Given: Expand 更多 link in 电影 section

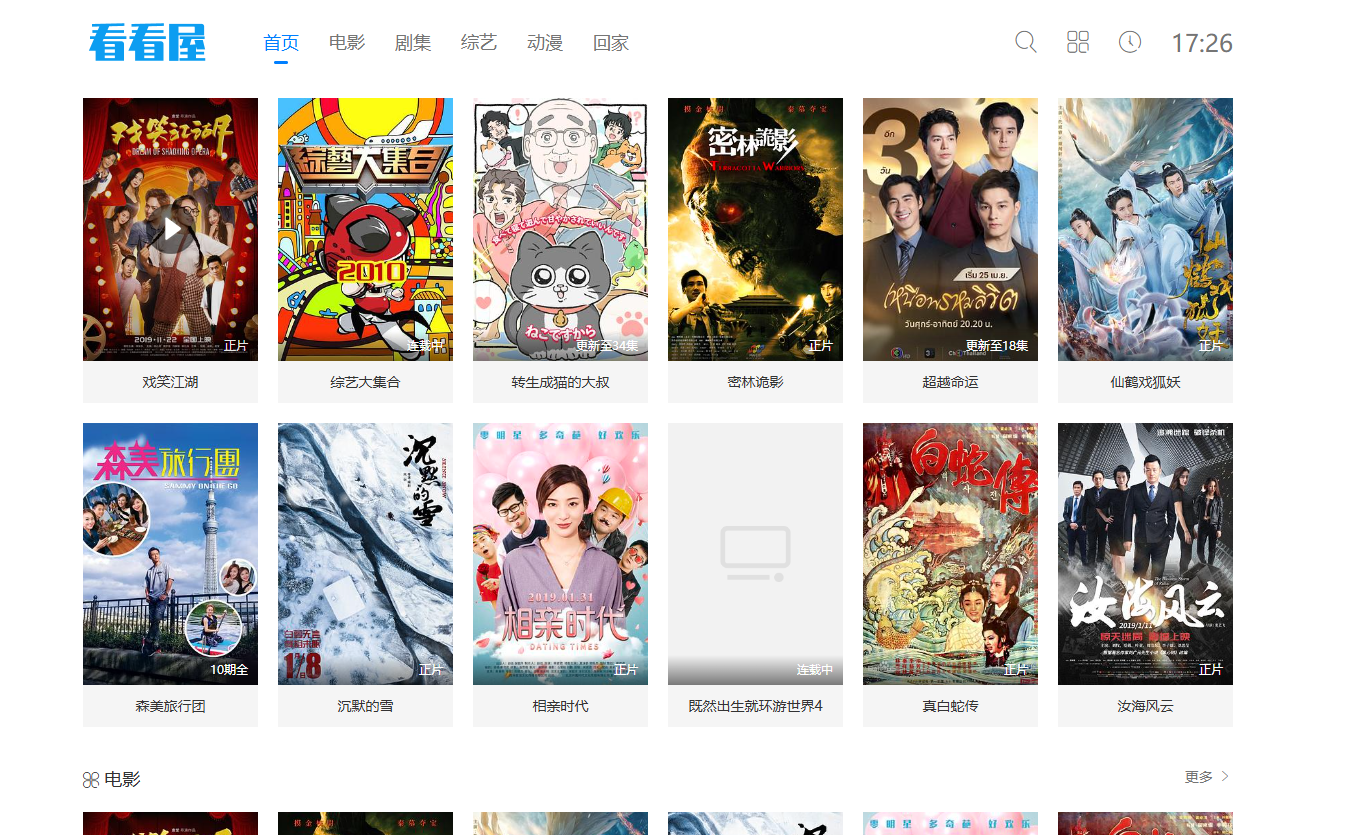Looking at the screenshot, I should (x=1207, y=777).
